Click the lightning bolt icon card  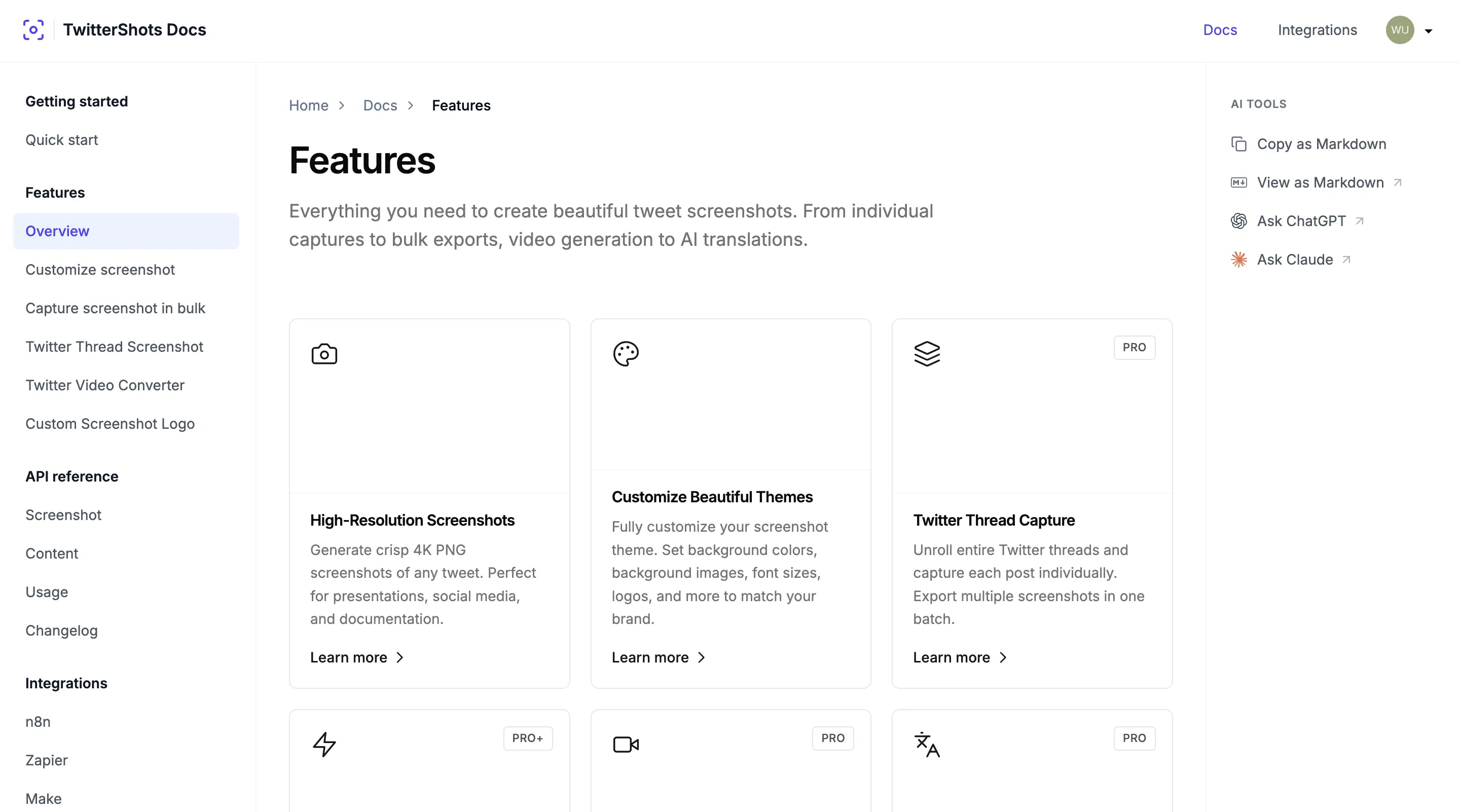point(324,744)
